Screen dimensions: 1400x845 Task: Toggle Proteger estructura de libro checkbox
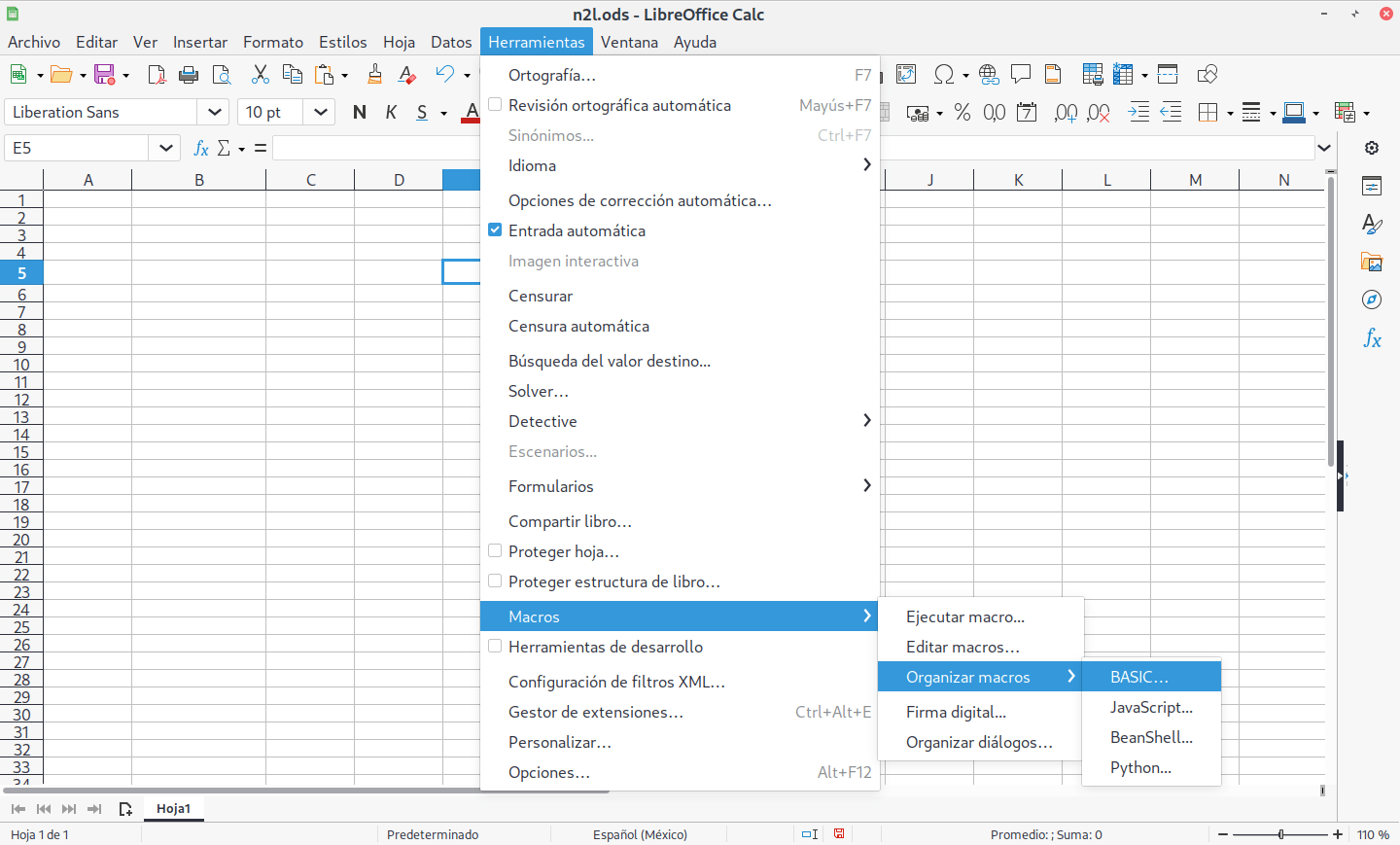495,581
